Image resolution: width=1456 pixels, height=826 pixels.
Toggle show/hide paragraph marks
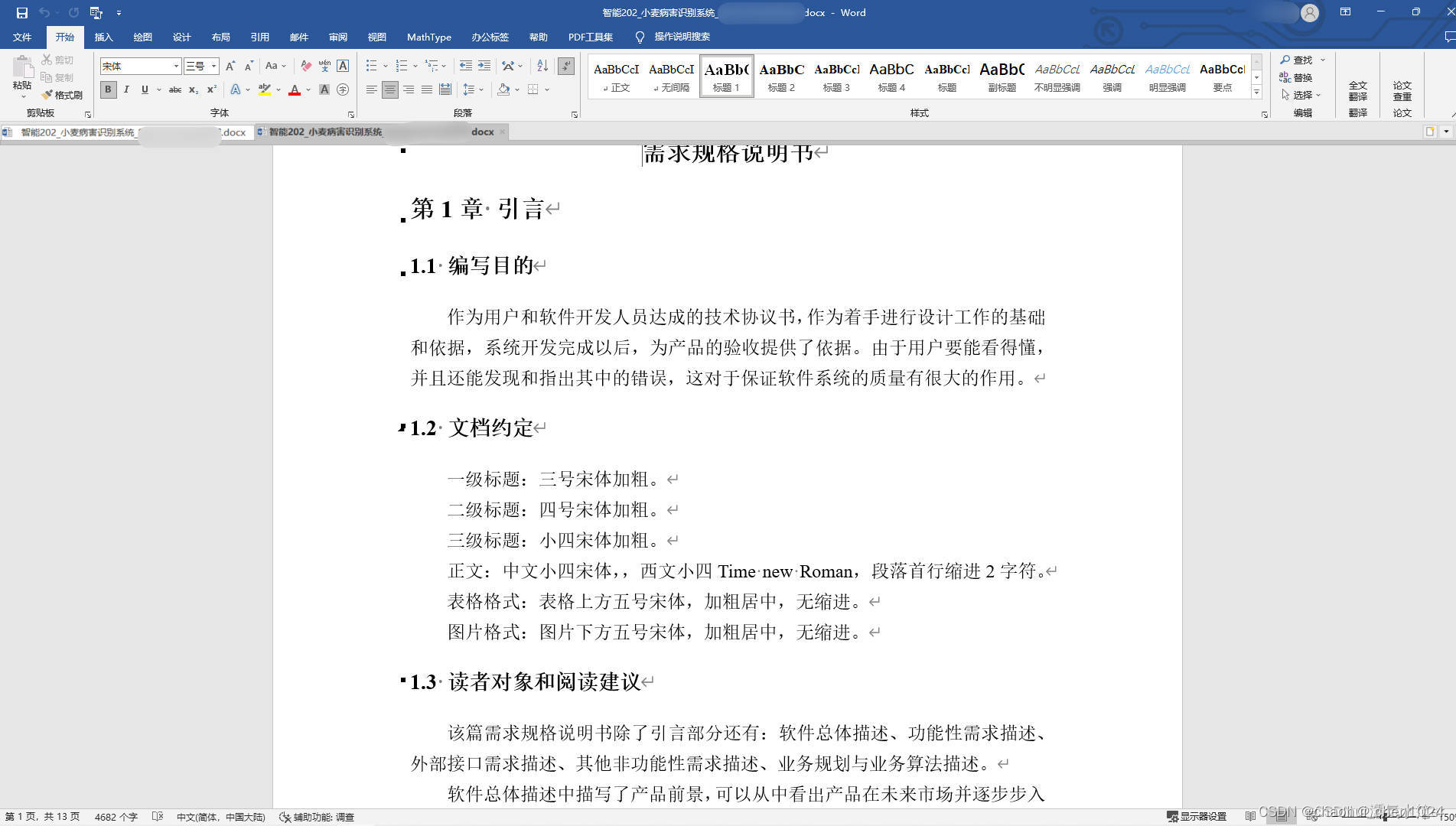tap(566, 66)
